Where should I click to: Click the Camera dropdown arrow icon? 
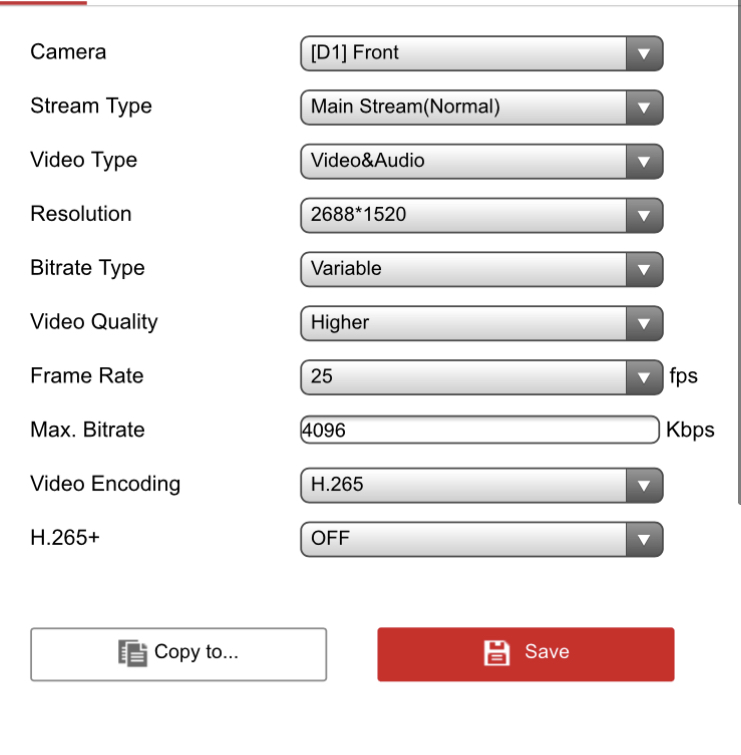tap(644, 53)
